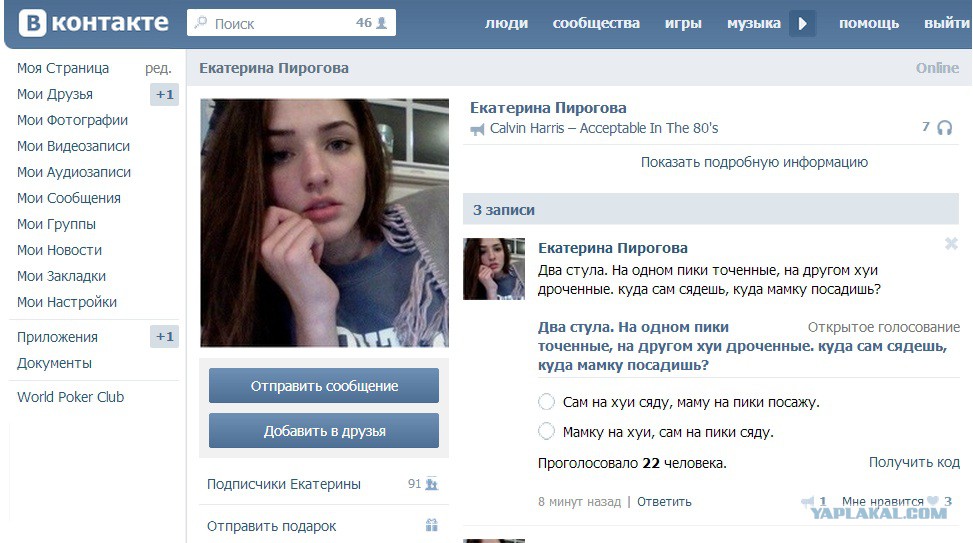Click Ответить under the post
Image resolution: width=973 pixels, height=543 pixels.
[664, 501]
